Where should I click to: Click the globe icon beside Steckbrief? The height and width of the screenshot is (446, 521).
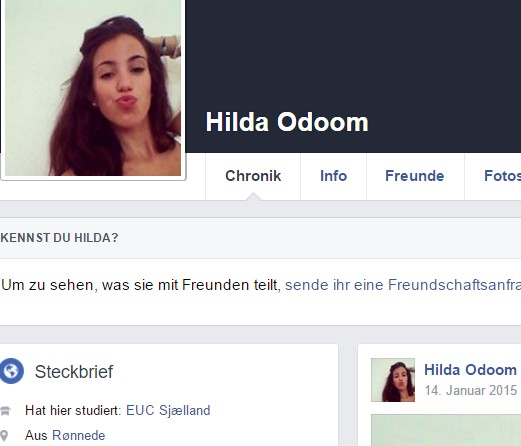coord(12,371)
